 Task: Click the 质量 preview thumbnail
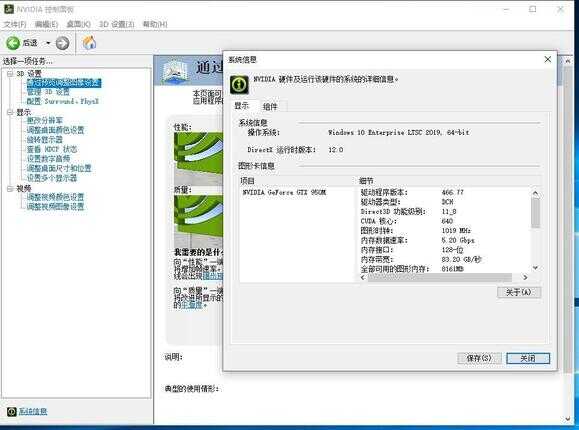click(198, 222)
